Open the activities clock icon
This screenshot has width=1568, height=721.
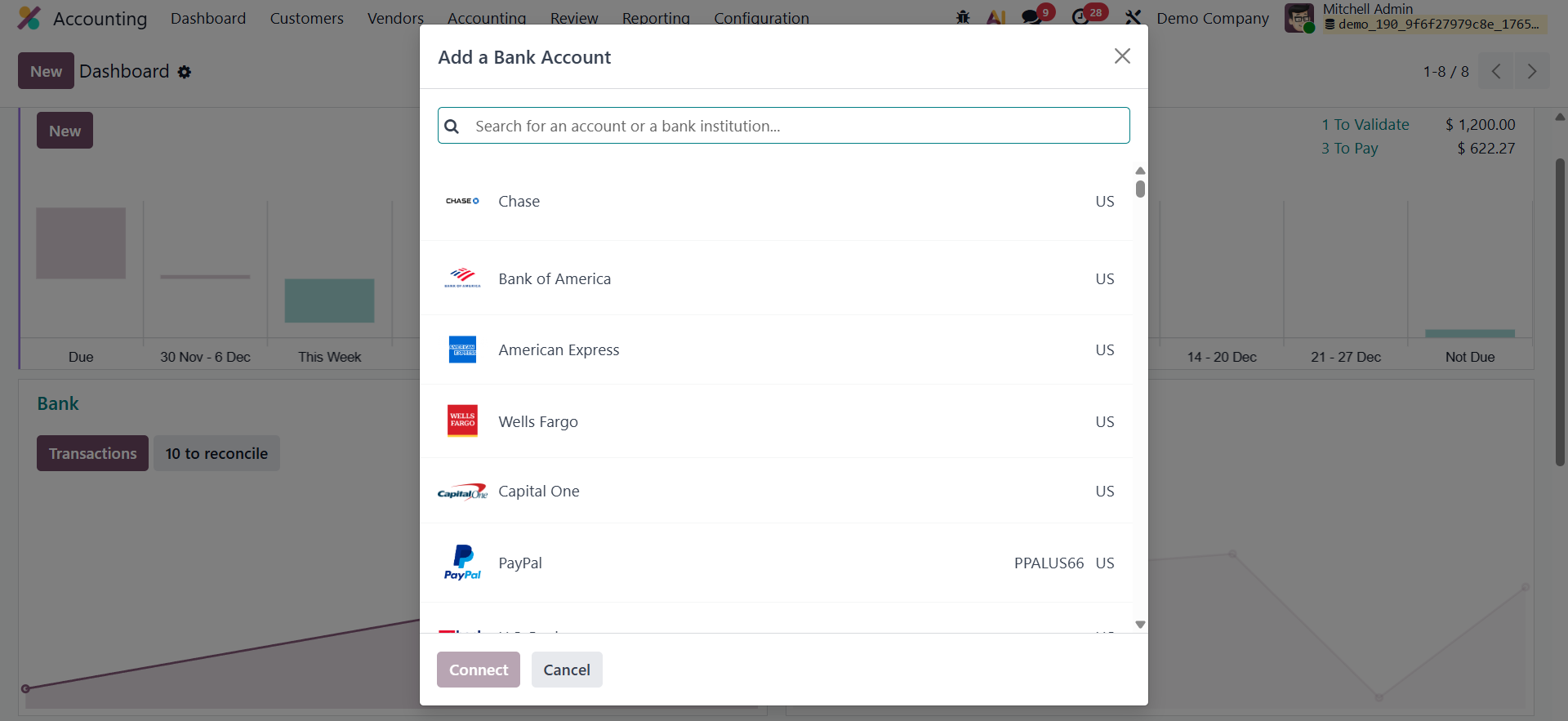click(1081, 17)
